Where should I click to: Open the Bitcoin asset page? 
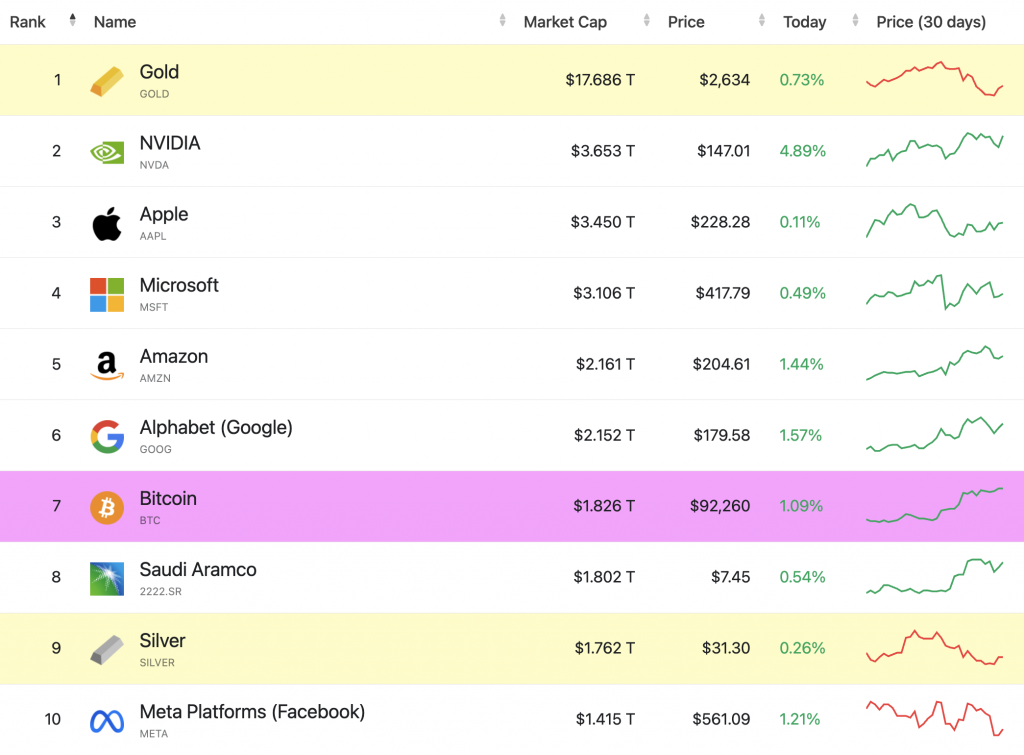point(168,498)
